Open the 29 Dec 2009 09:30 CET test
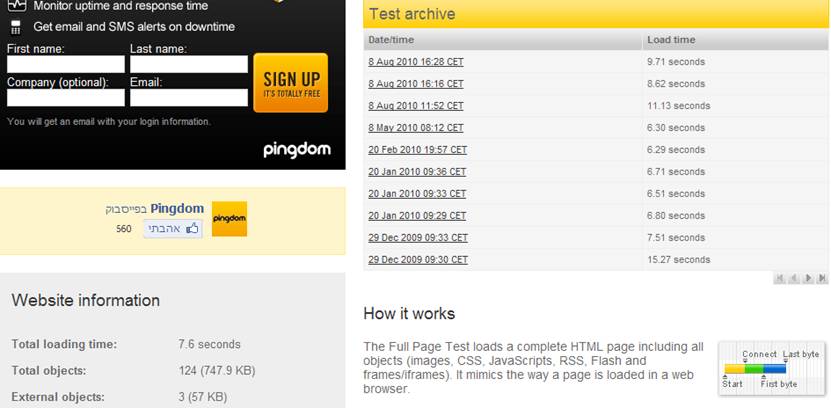Screen dimensions: 831x408 (418, 260)
